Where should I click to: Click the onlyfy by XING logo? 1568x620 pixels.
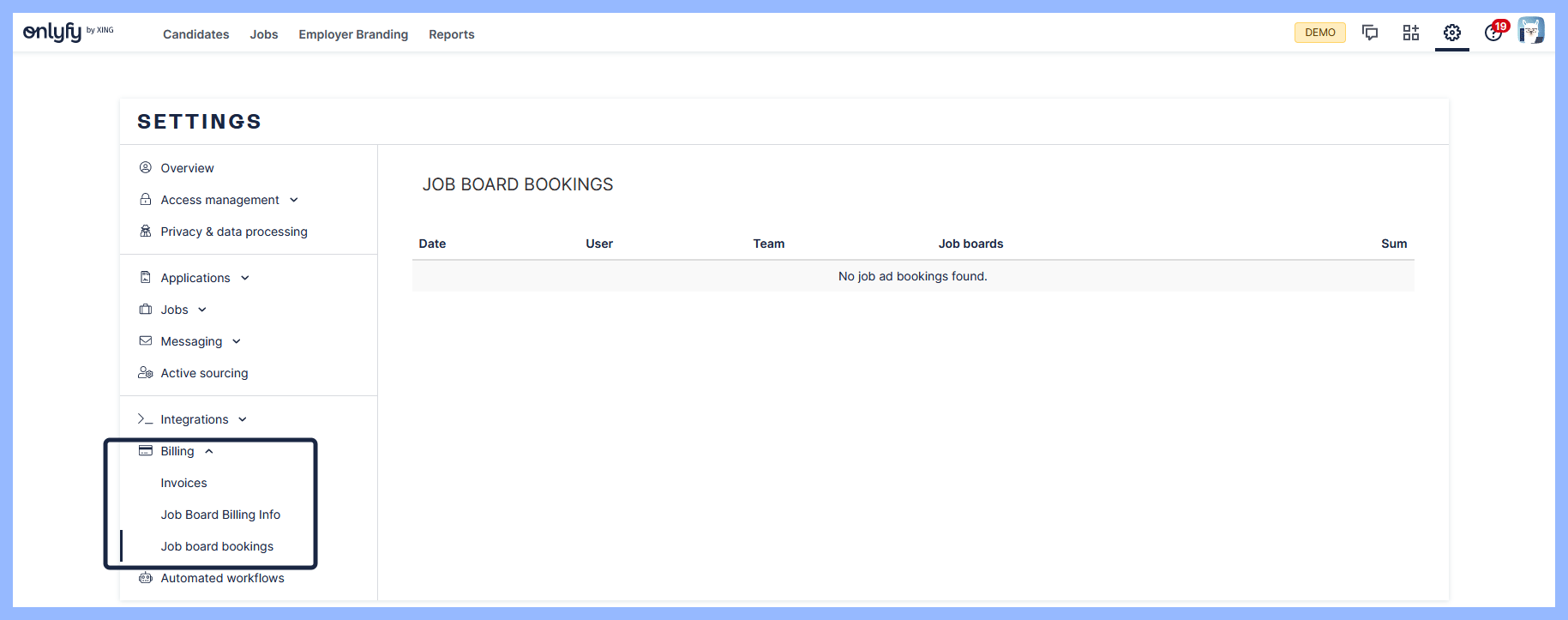68,33
